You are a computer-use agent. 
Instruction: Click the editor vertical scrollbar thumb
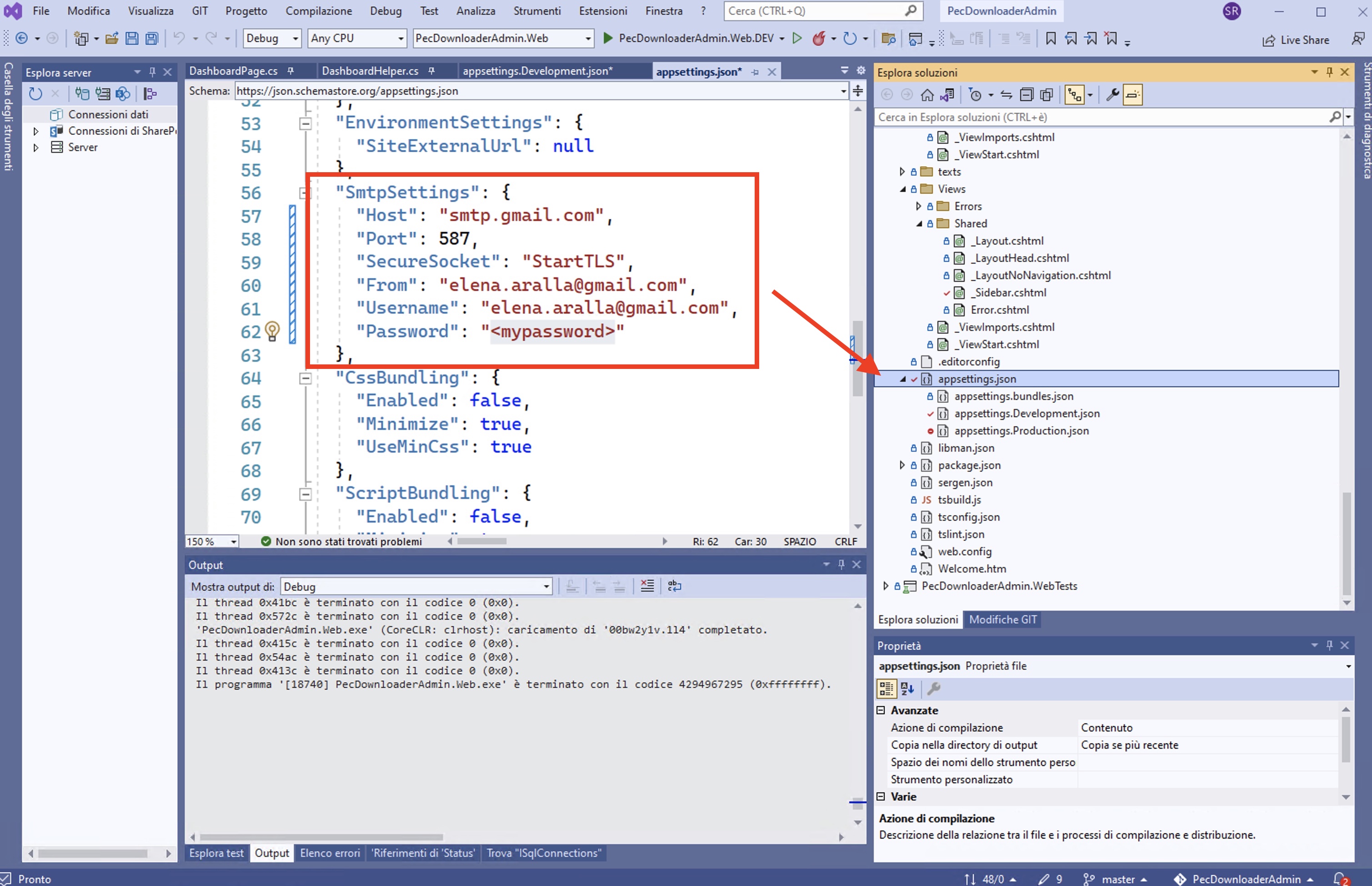tap(857, 358)
